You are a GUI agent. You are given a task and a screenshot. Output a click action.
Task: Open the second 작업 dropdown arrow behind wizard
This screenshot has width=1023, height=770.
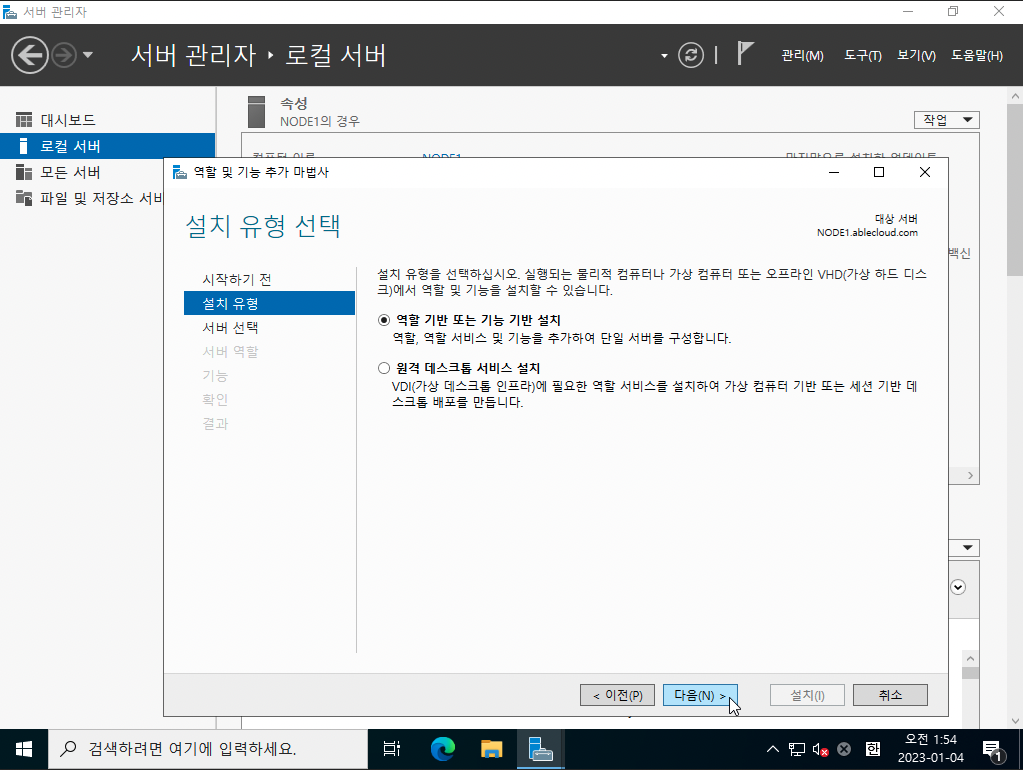(968, 547)
